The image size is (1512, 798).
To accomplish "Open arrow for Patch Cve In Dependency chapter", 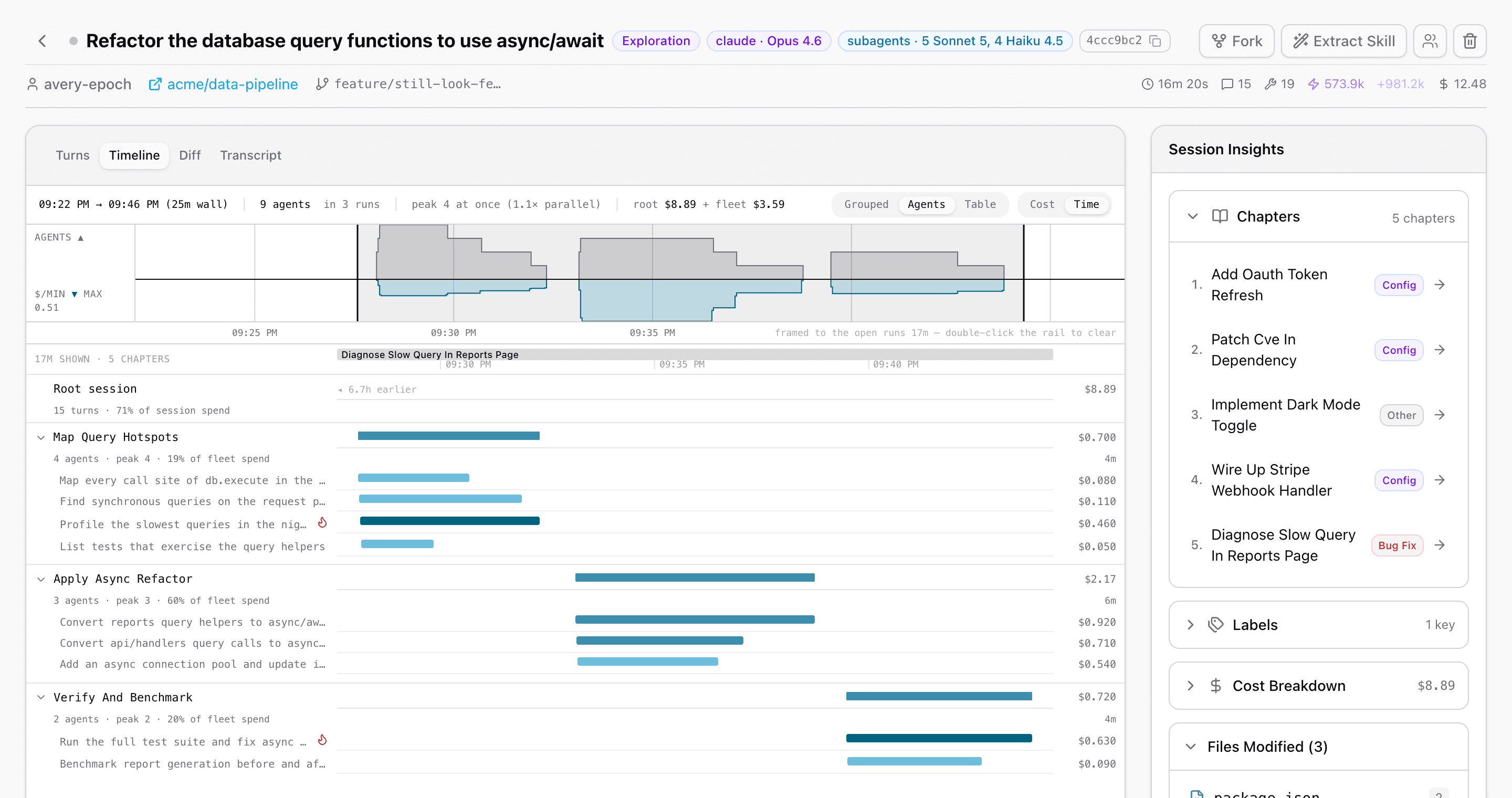I will (1440, 350).
